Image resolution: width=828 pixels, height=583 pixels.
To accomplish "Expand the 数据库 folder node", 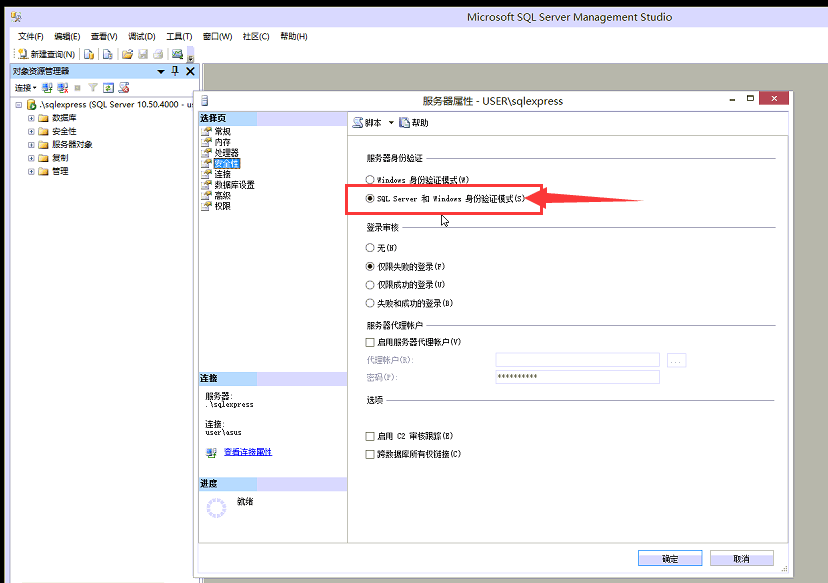I will tap(31, 118).
